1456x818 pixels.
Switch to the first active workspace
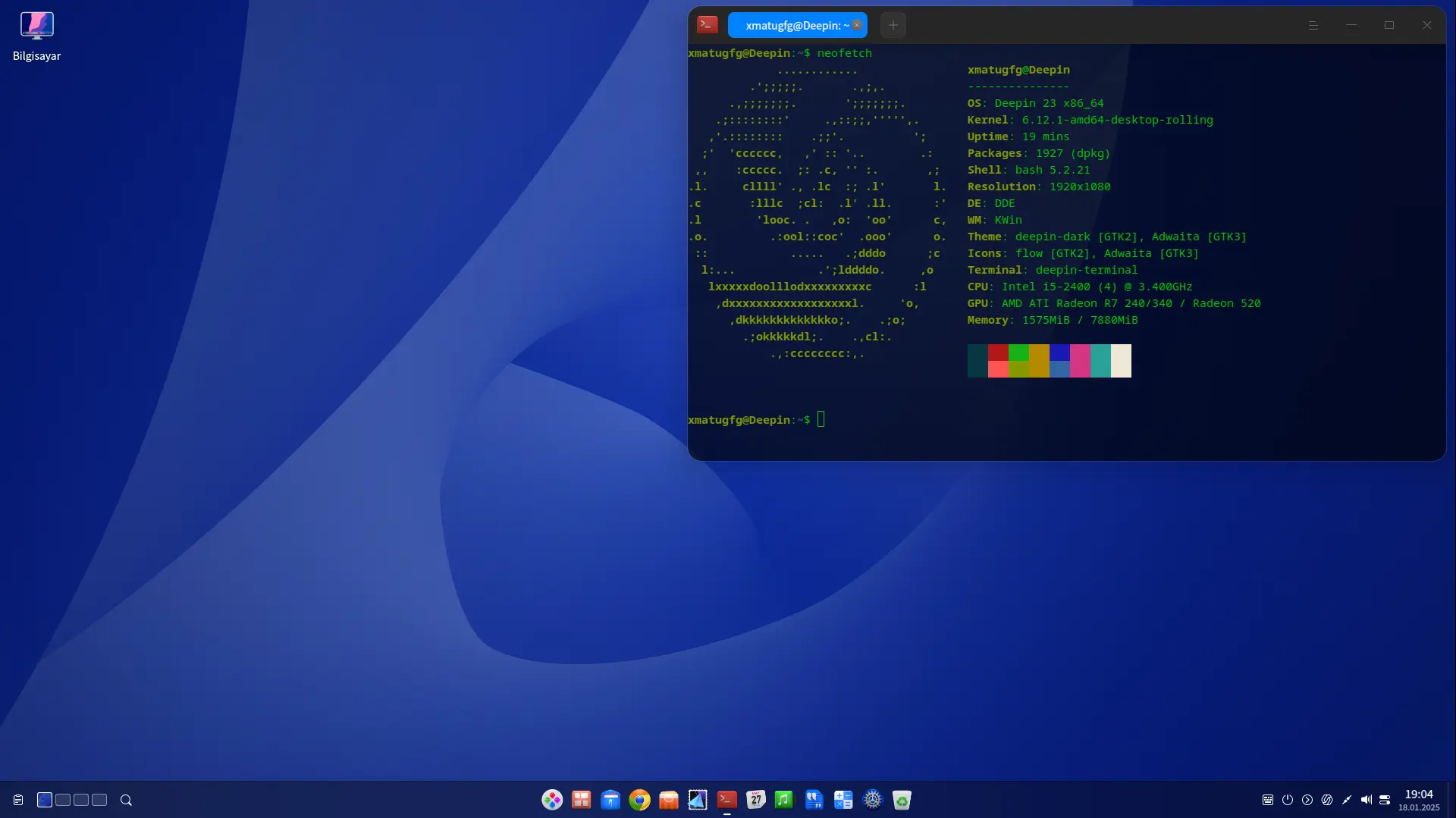pyautogui.click(x=45, y=800)
